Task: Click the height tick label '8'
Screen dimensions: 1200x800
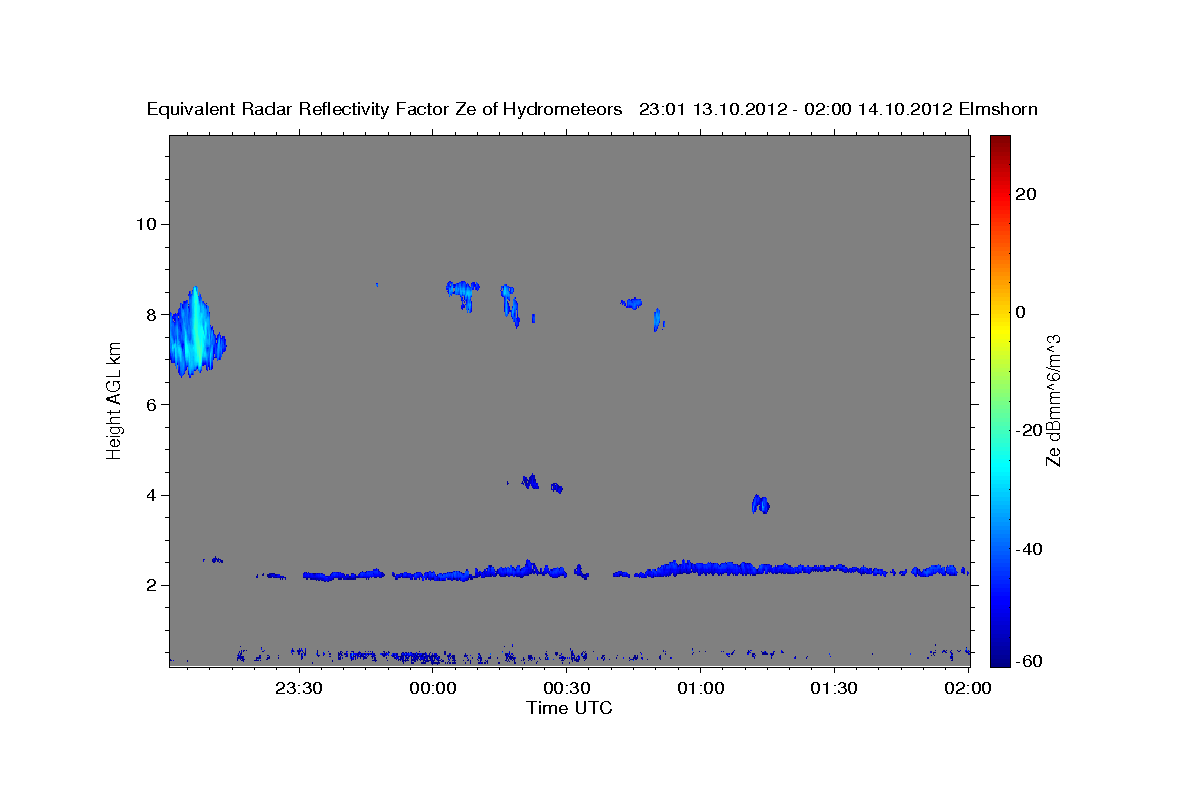Action: [x=149, y=314]
